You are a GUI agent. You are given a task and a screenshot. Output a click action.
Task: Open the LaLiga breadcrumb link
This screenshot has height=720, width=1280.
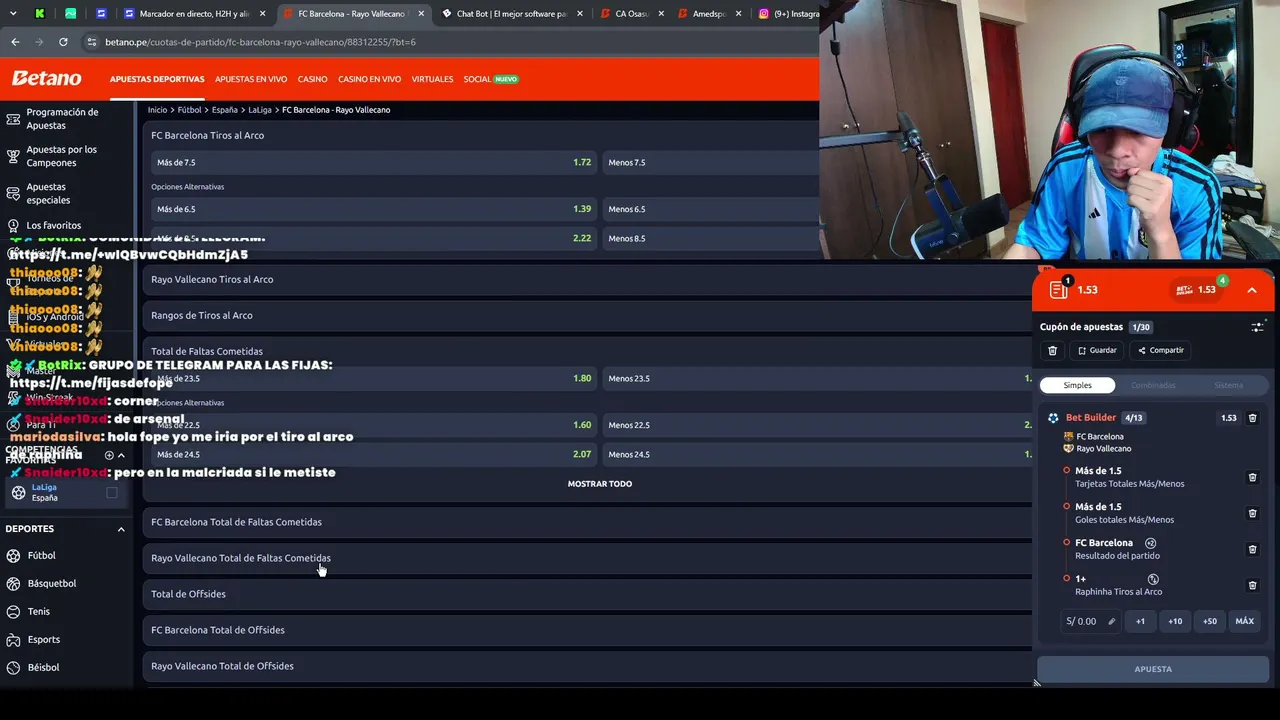click(260, 110)
